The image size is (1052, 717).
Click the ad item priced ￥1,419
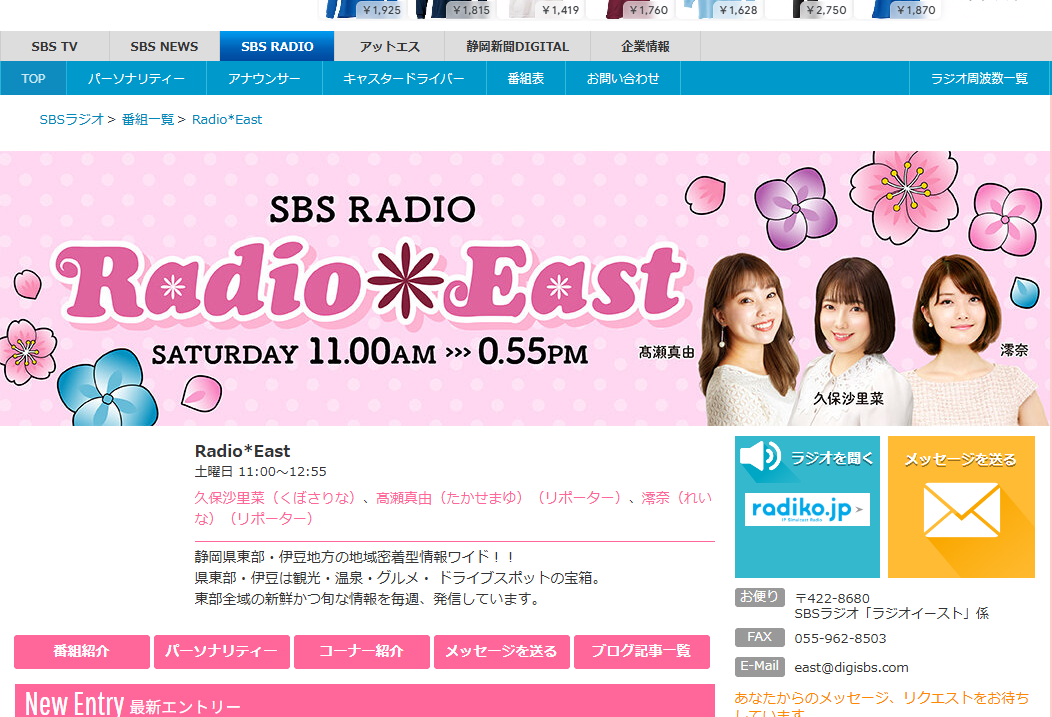pyautogui.click(x=543, y=9)
